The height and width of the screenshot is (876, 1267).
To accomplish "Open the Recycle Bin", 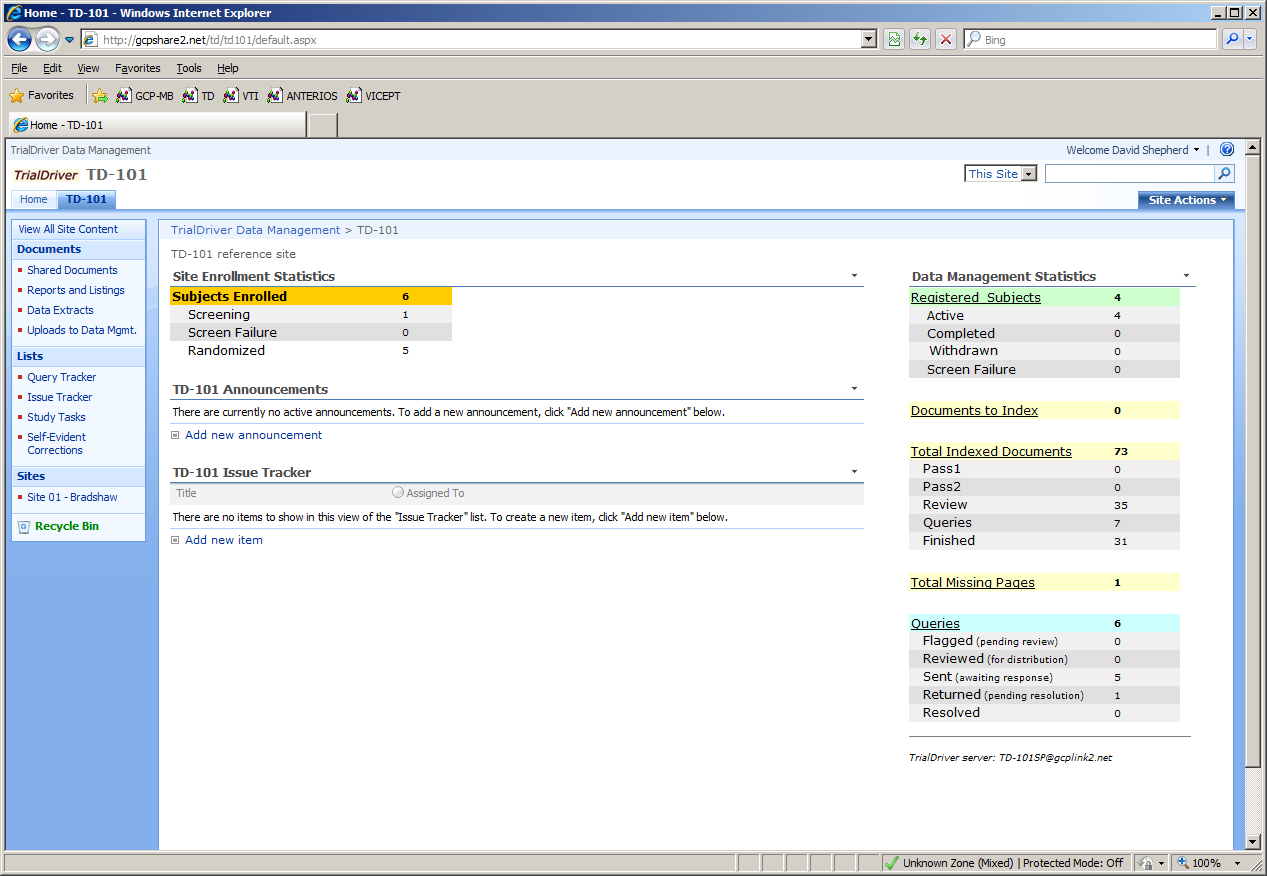I will point(66,526).
